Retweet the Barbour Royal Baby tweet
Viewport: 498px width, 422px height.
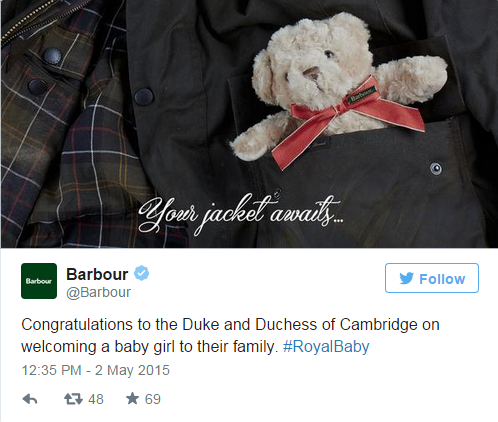tap(73, 399)
